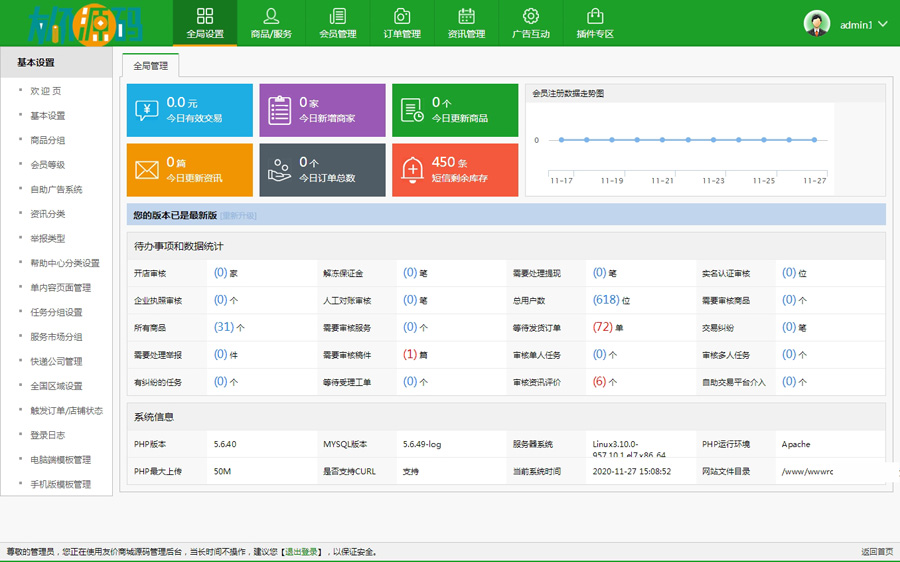This screenshot has height=562, width=900.
Task: Open 基本设置 in the sidebar menu
Action: [x=47, y=116]
